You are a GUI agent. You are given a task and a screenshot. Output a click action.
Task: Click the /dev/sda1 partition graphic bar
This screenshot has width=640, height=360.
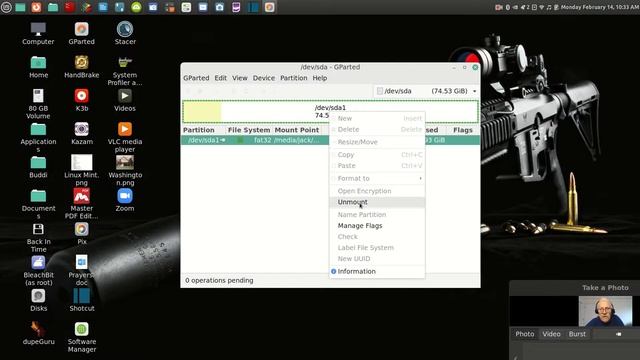tap(330, 111)
